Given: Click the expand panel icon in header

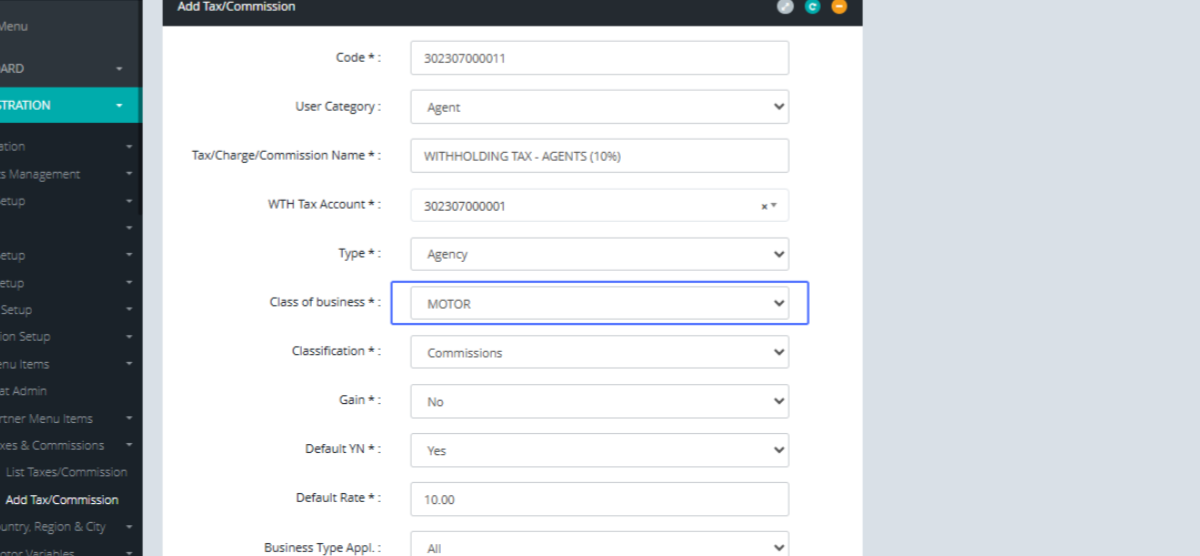Looking at the screenshot, I should 785,7.
